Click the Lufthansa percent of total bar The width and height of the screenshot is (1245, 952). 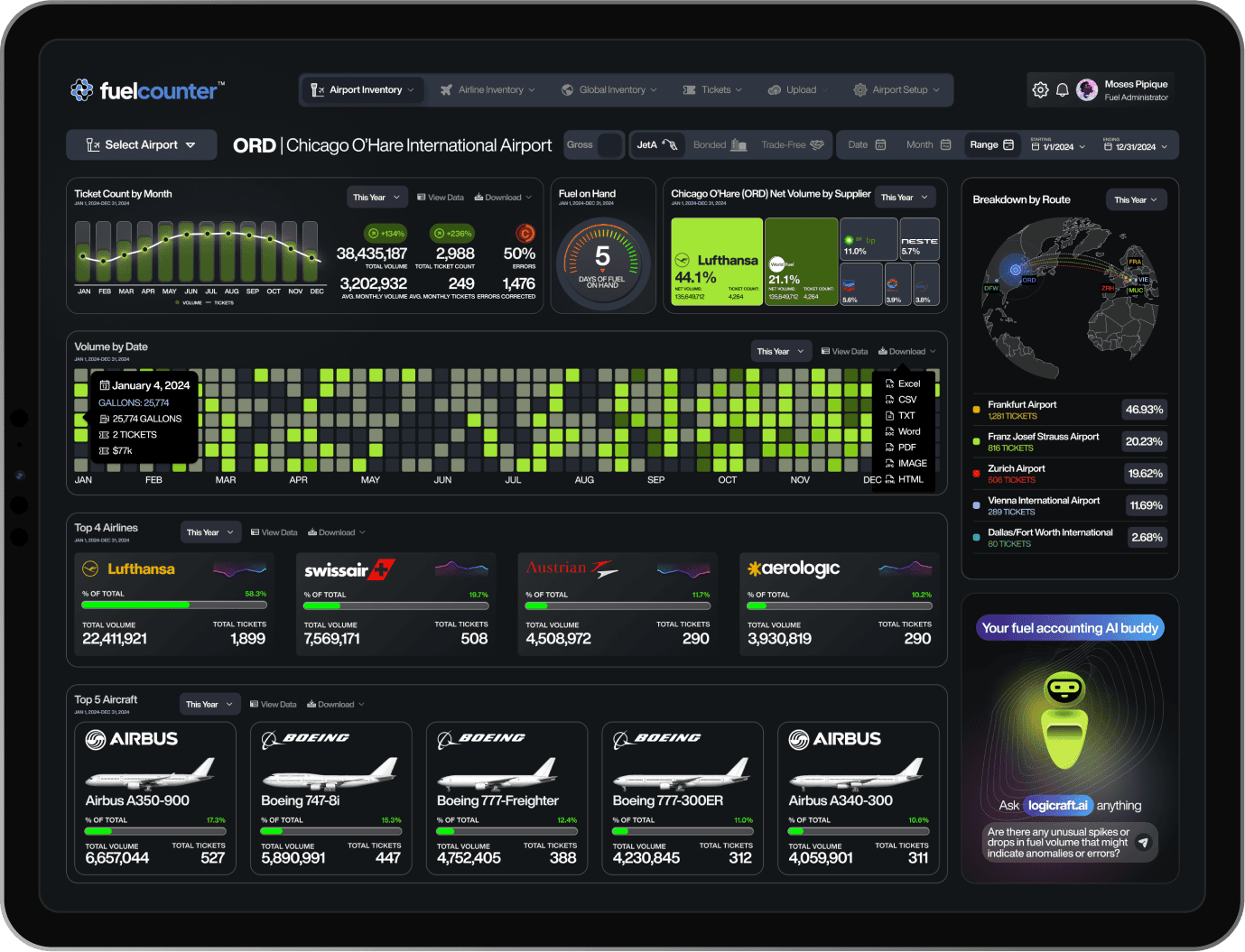[173, 605]
